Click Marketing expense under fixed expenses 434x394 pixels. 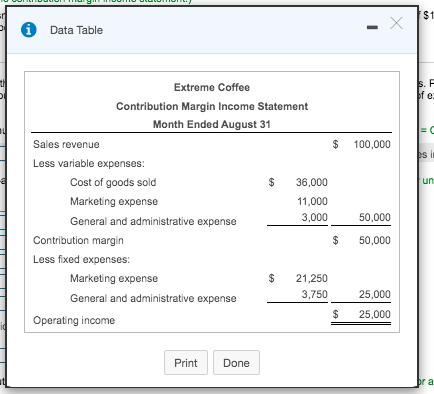click(x=114, y=278)
